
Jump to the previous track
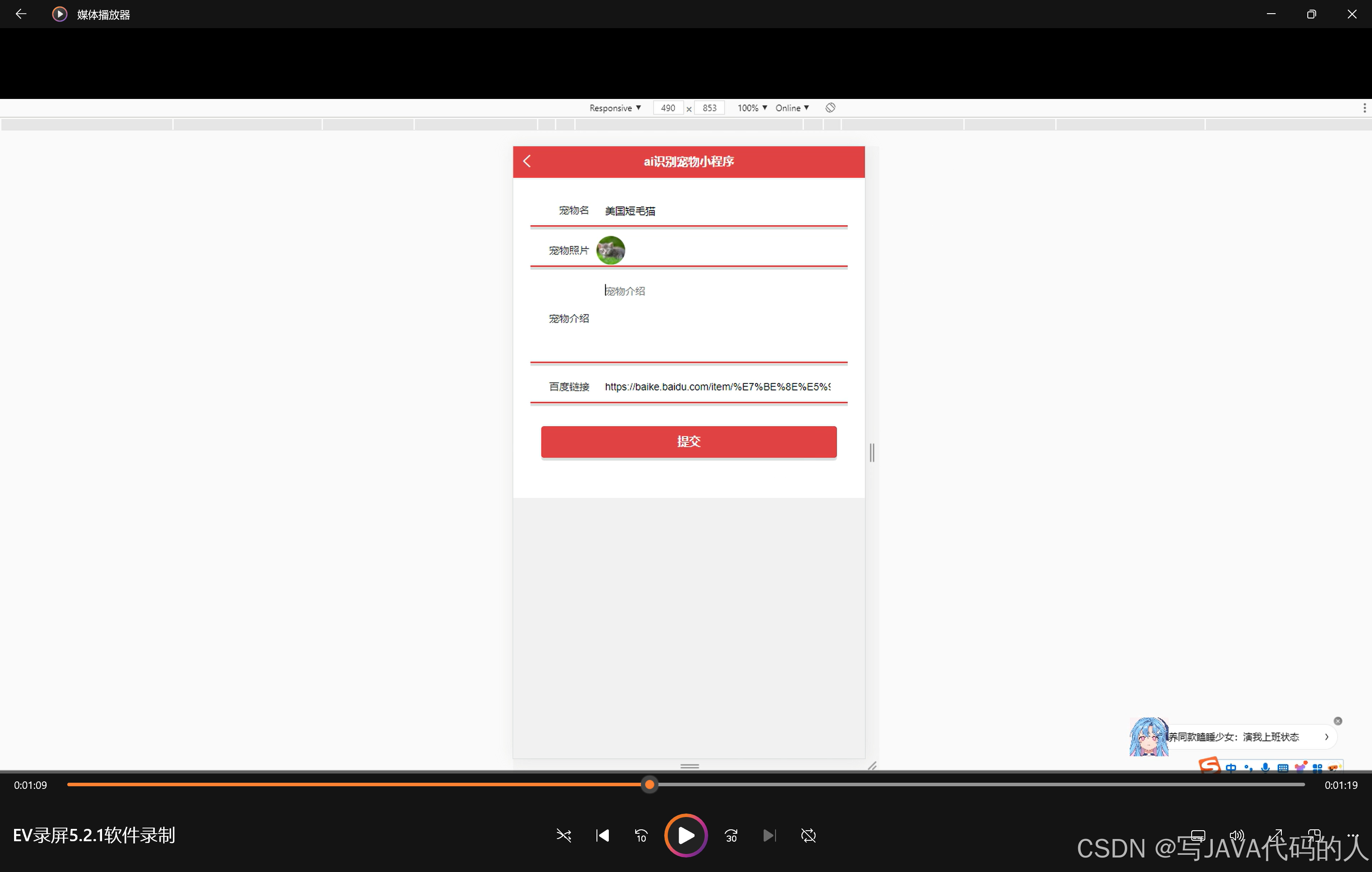click(602, 835)
